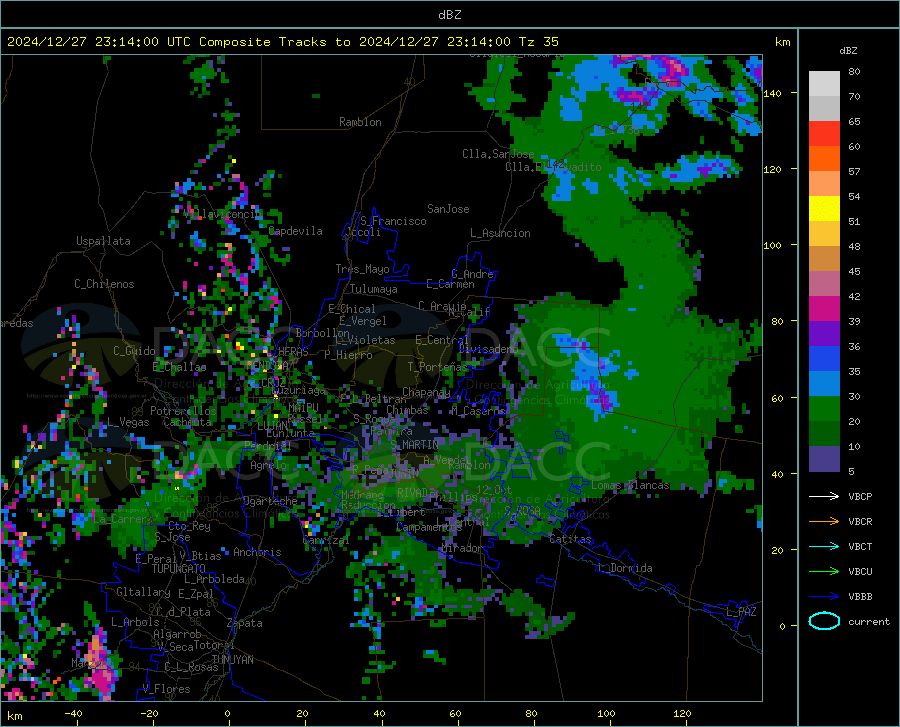Click the 'C_Chilenos' map label
The image size is (900, 727).
click(x=104, y=284)
